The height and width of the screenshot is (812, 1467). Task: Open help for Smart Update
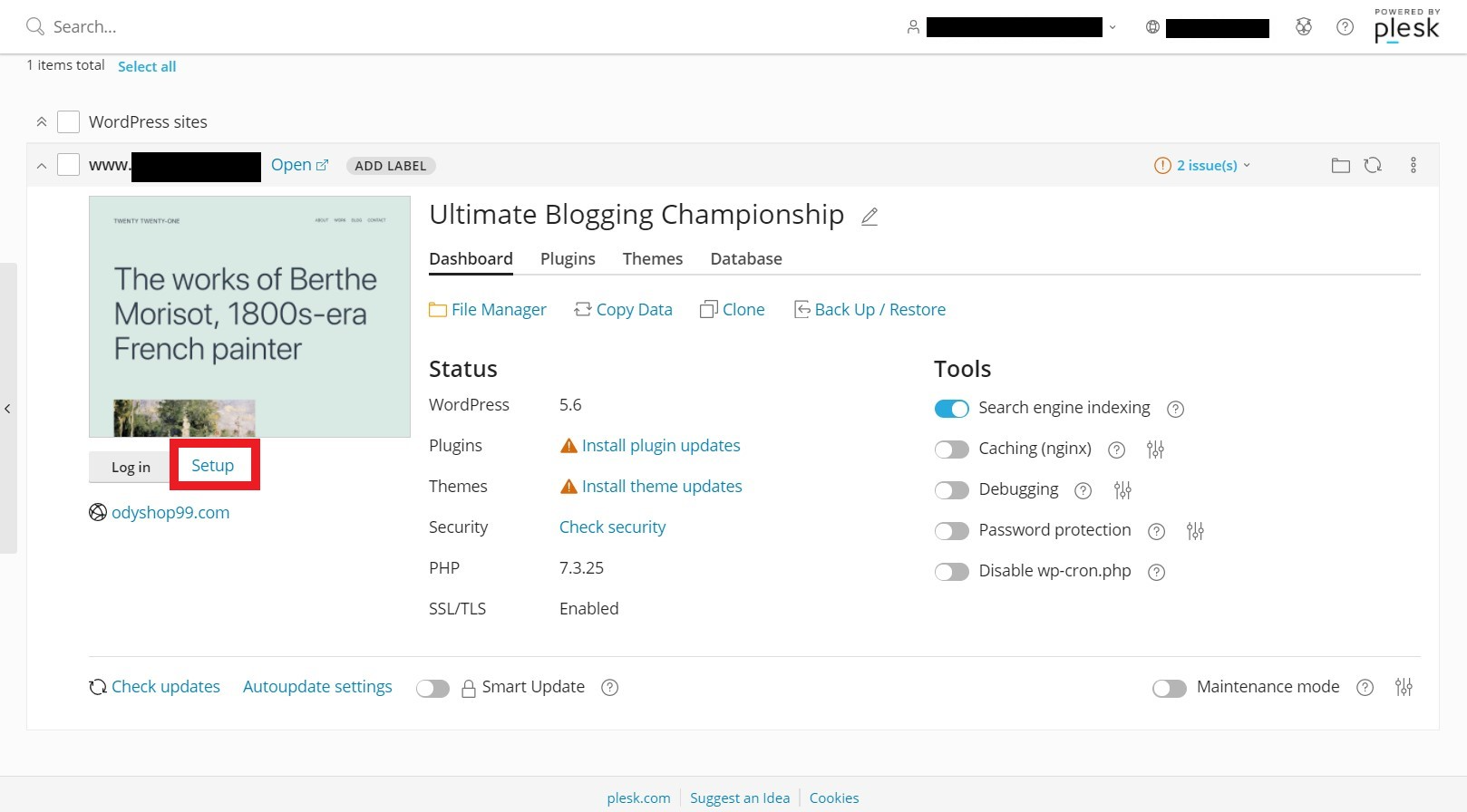point(610,687)
